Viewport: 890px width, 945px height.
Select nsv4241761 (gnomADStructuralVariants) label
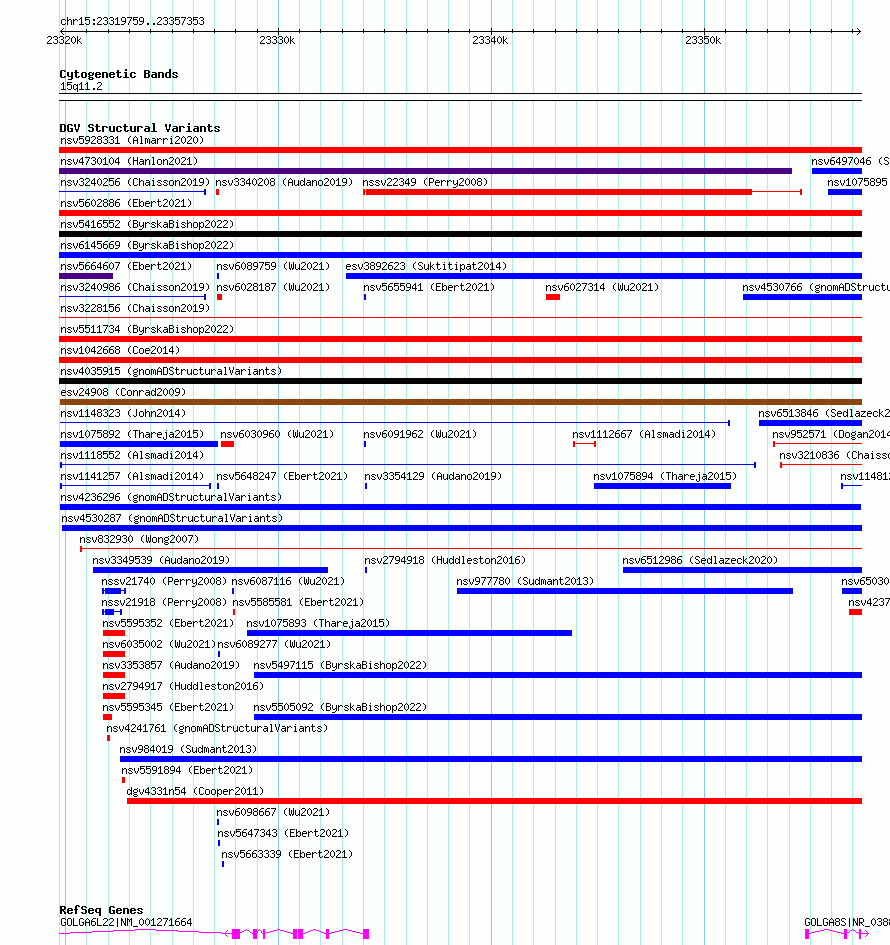point(217,729)
